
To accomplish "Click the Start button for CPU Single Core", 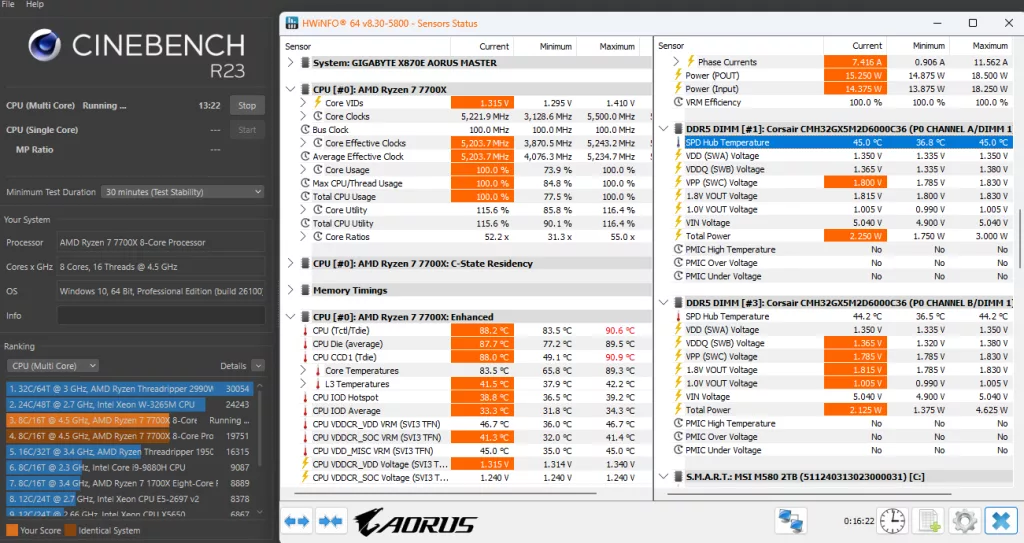I will click(x=247, y=129).
